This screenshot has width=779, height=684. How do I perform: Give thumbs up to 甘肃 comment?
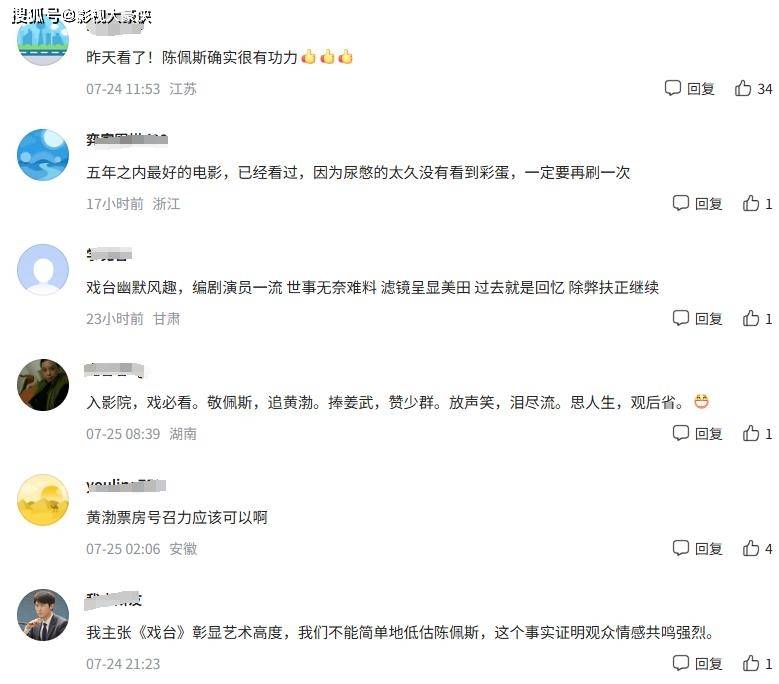click(751, 318)
